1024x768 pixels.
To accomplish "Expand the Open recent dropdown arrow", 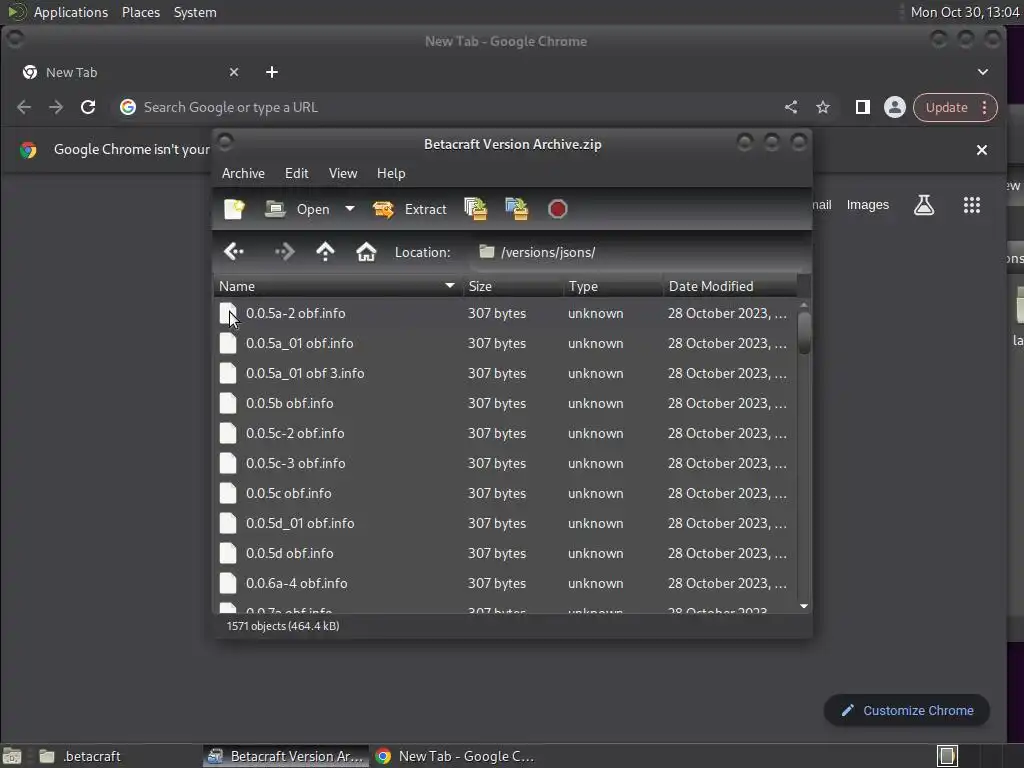I will (x=349, y=209).
